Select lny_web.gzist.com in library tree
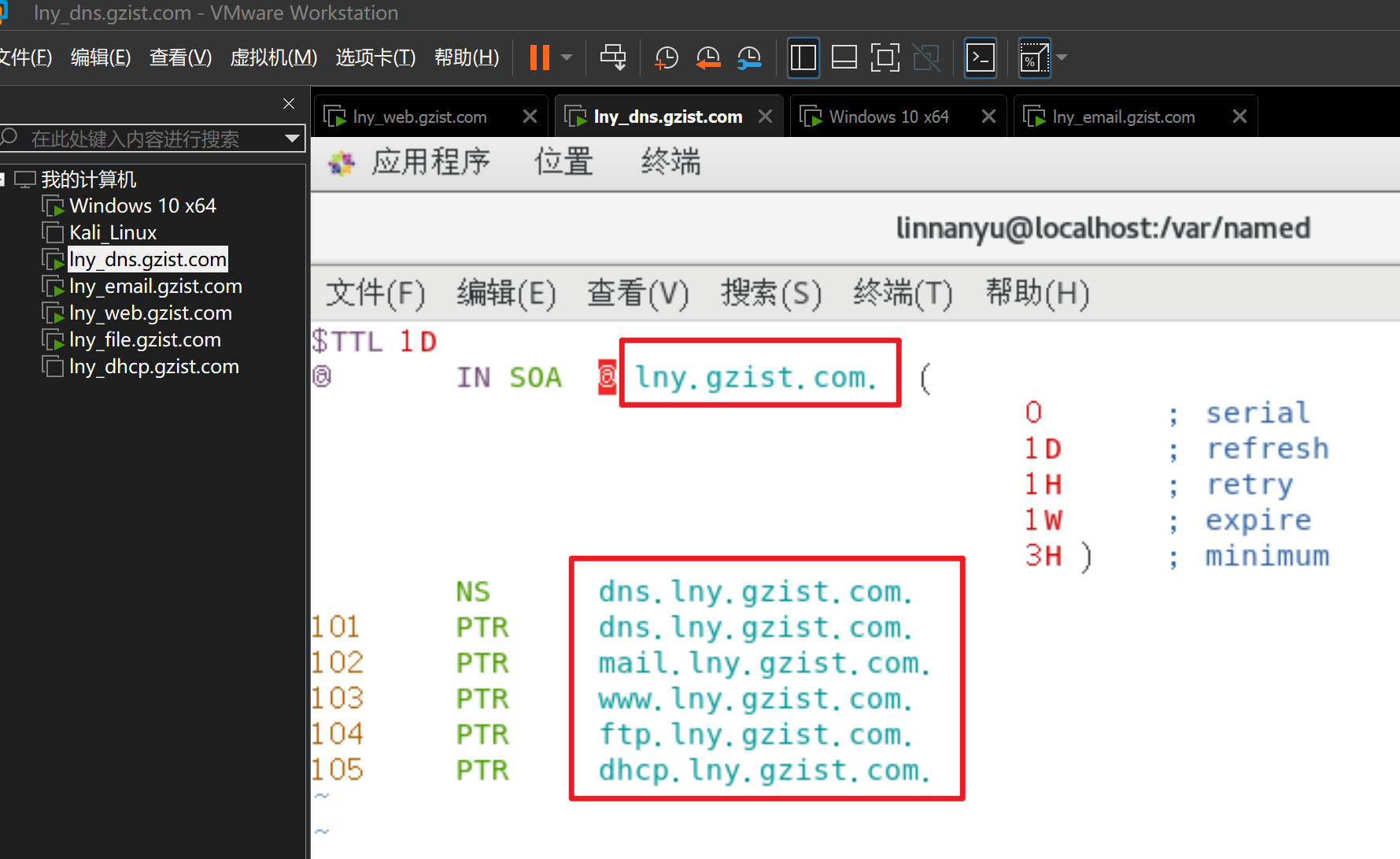 [x=150, y=313]
